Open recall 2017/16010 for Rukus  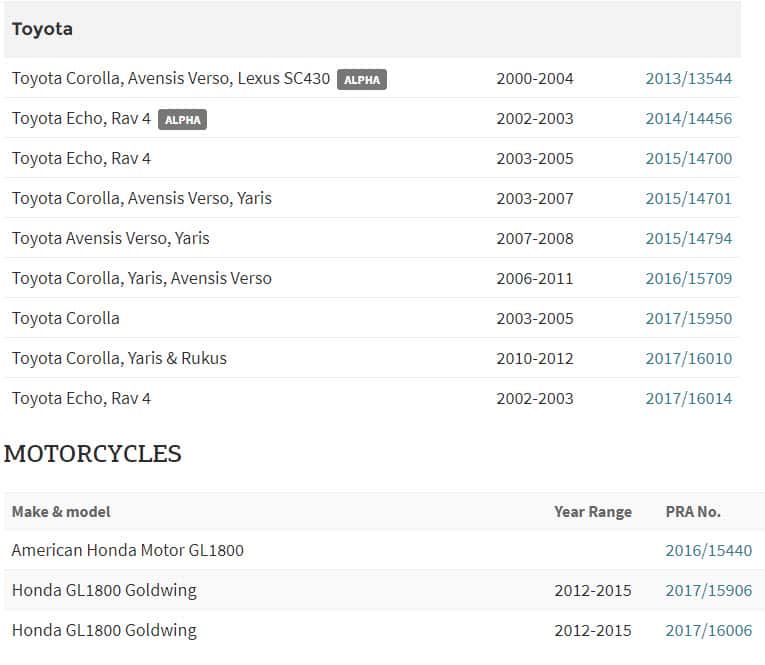(x=688, y=358)
